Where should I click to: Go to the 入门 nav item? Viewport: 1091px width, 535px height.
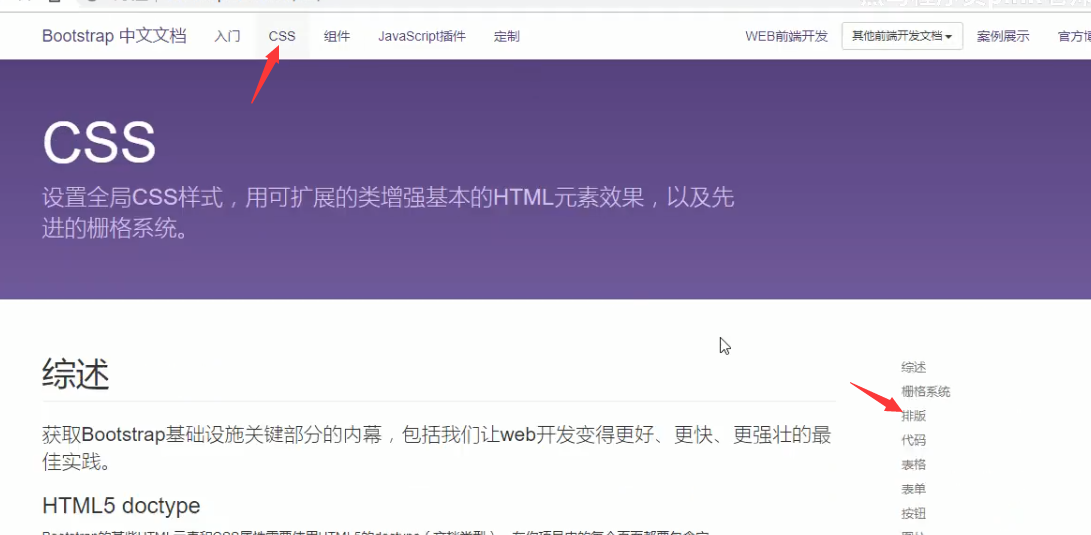[x=227, y=36]
